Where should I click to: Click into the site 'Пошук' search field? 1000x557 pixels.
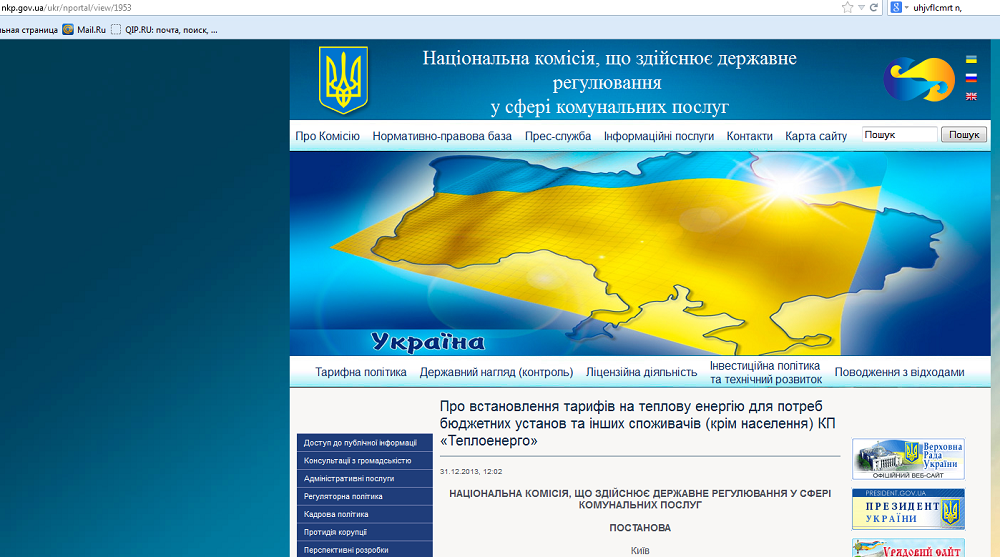[x=898, y=135]
